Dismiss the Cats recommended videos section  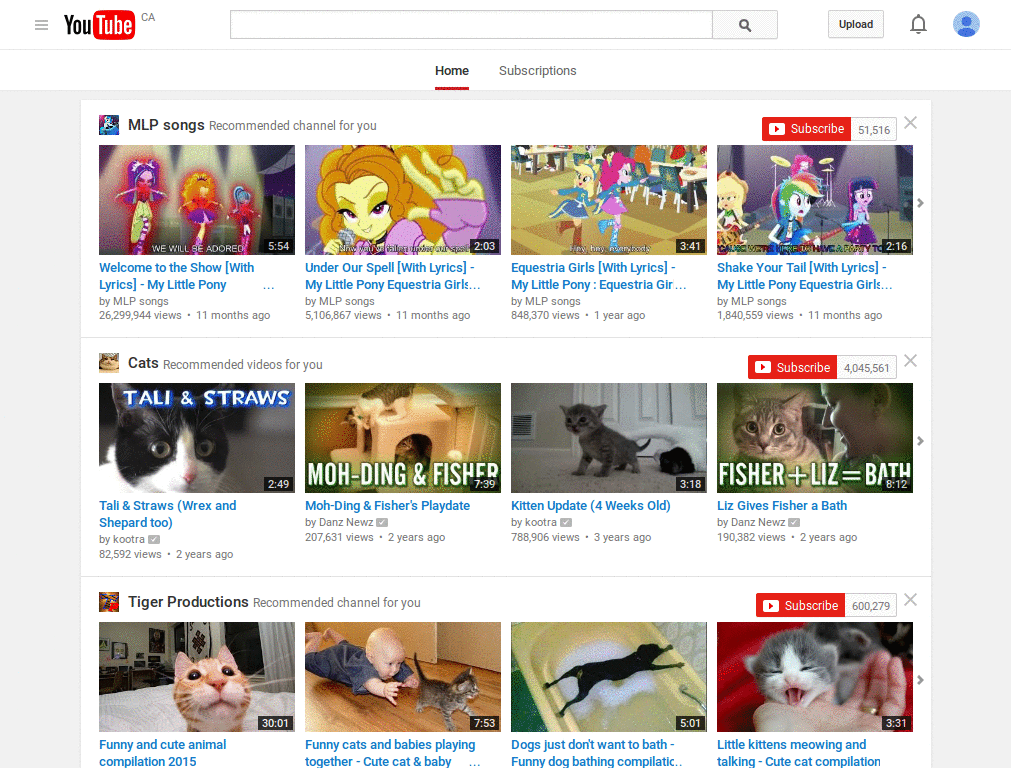point(910,361)
